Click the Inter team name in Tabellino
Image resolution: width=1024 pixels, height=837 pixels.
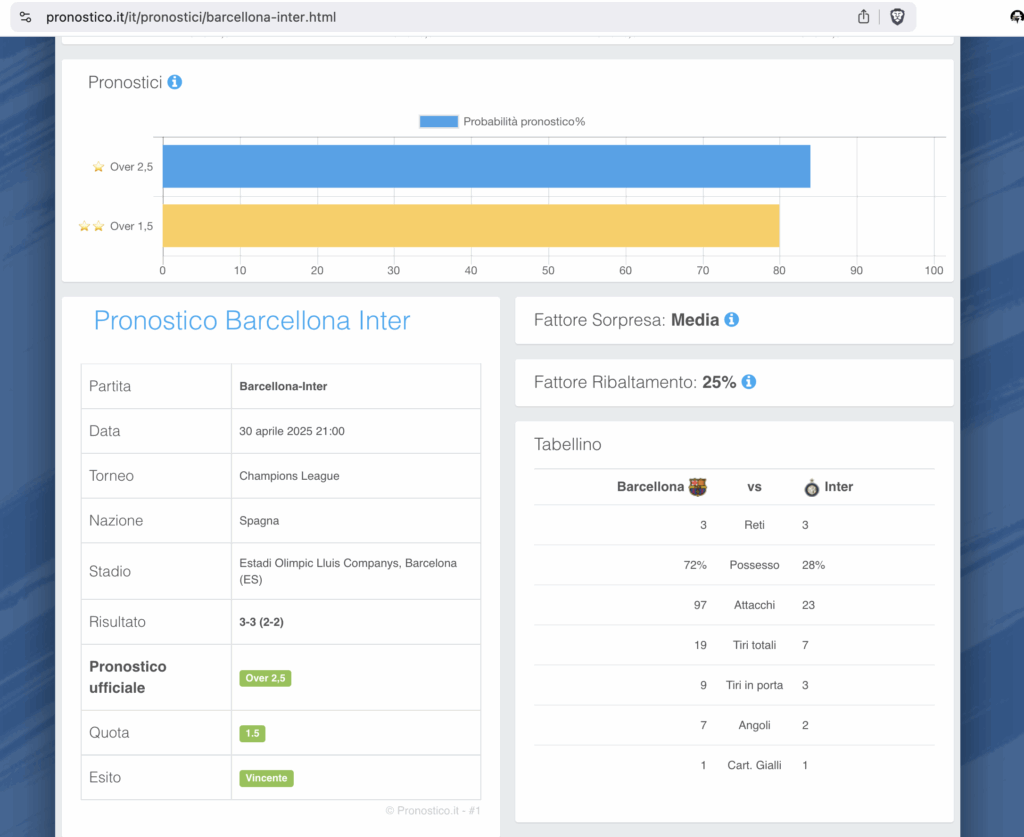[839, 487]
